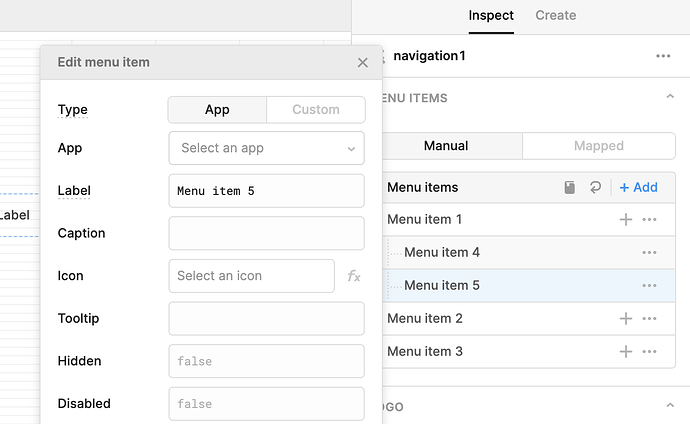The width and height of the screenshot is (690, 424).
Task: Switch menu items mode to Mapped
Action: 598,146
